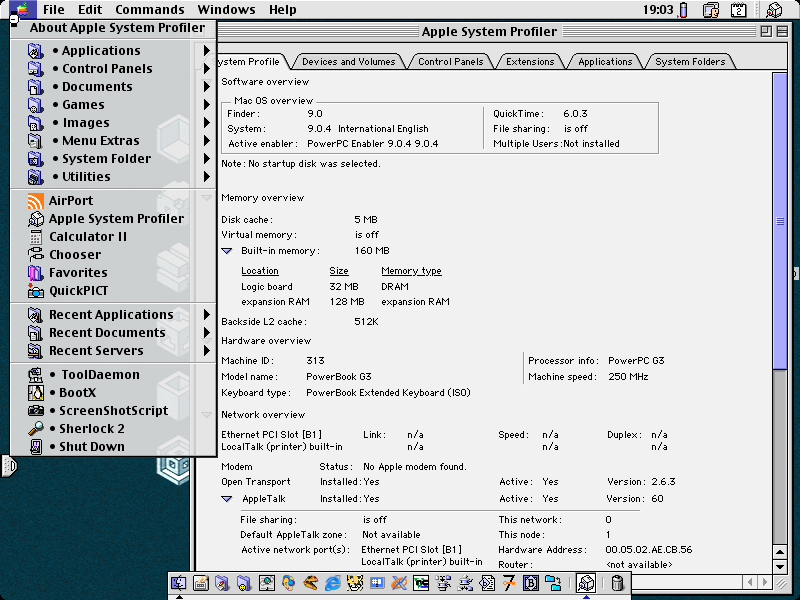Click the bracketed B icon in launcher

coord(531,583)
